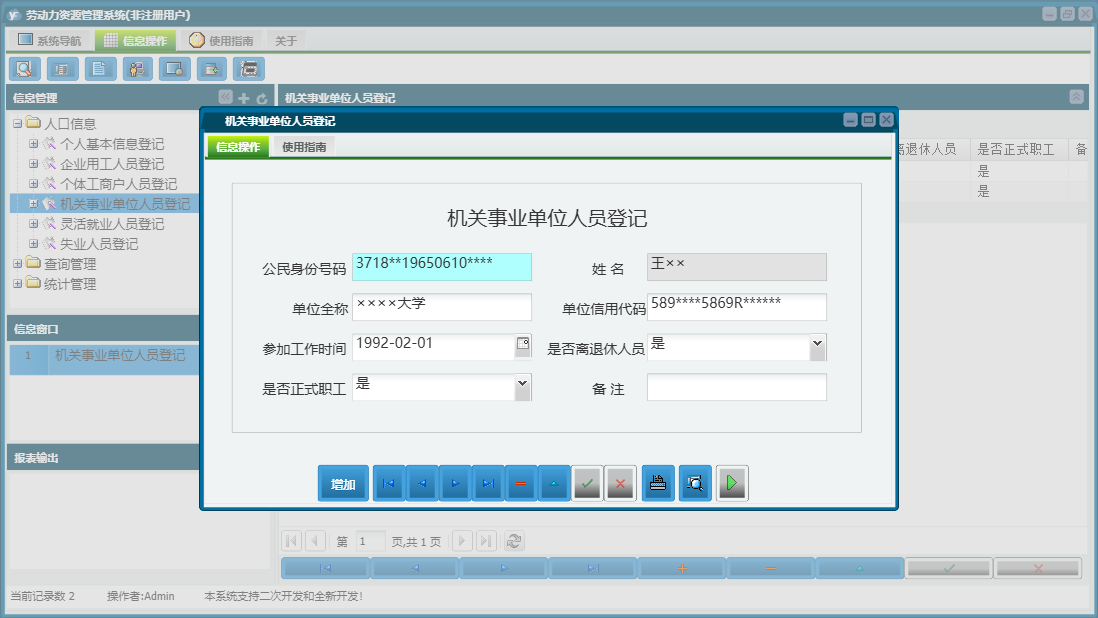
Task: Confirm with green check in dialog
Action: [588, 483]
